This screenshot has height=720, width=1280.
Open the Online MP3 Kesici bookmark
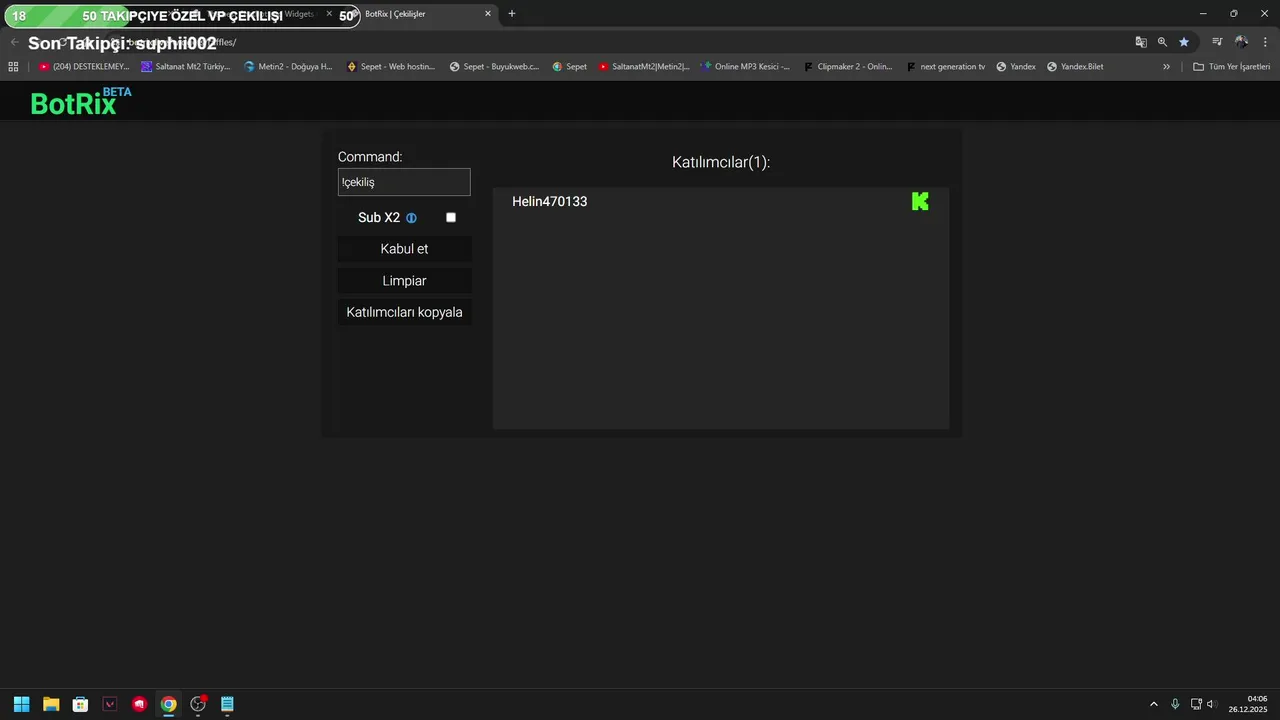(746, 67)
